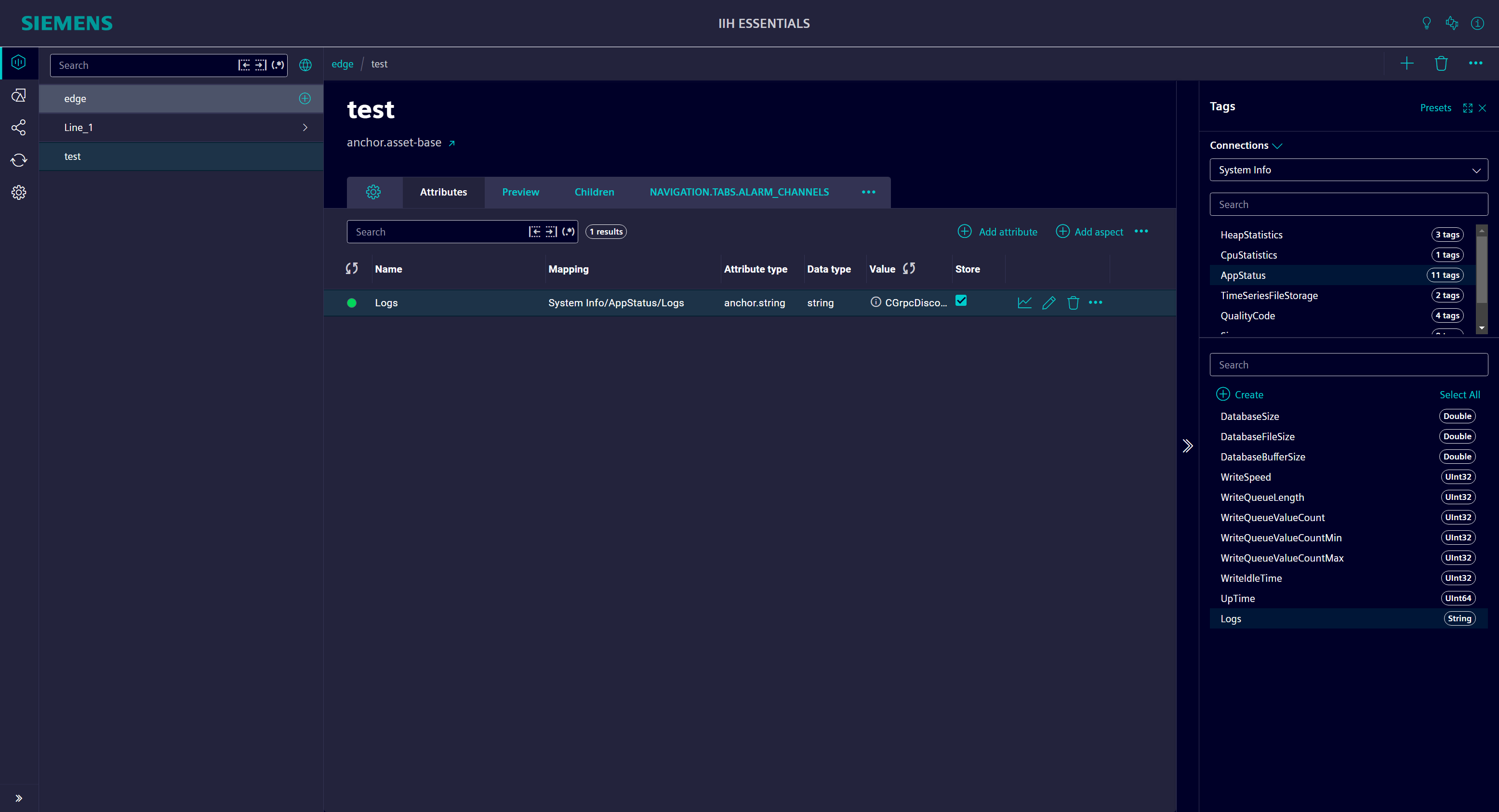This screenshot has height=812, width=1499.
Task: Open more options for Logs row
Action: pos(1096,302)
